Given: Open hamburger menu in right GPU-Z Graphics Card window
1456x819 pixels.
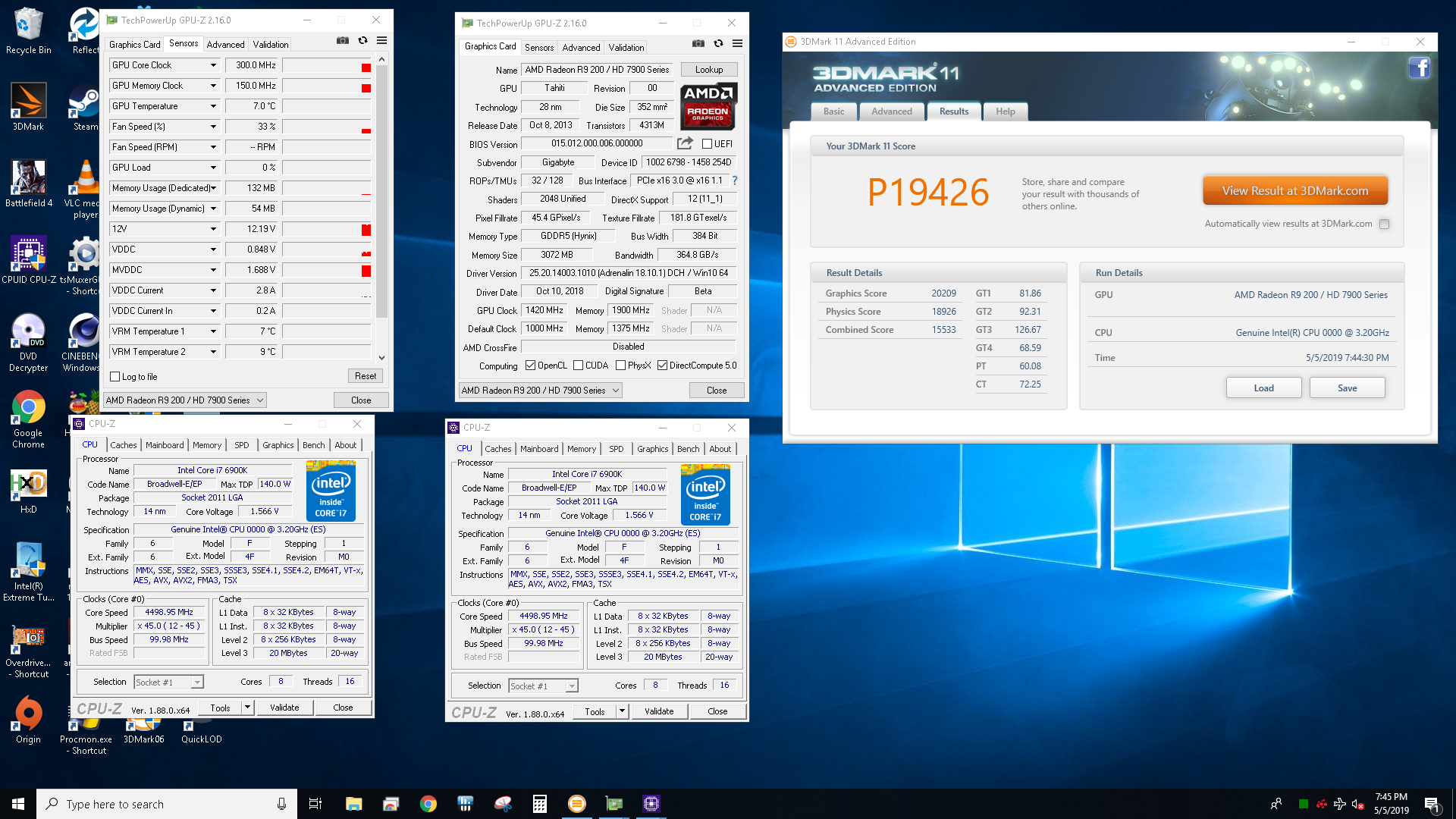Looking at the screenshot, I should (x=737, y=44).
